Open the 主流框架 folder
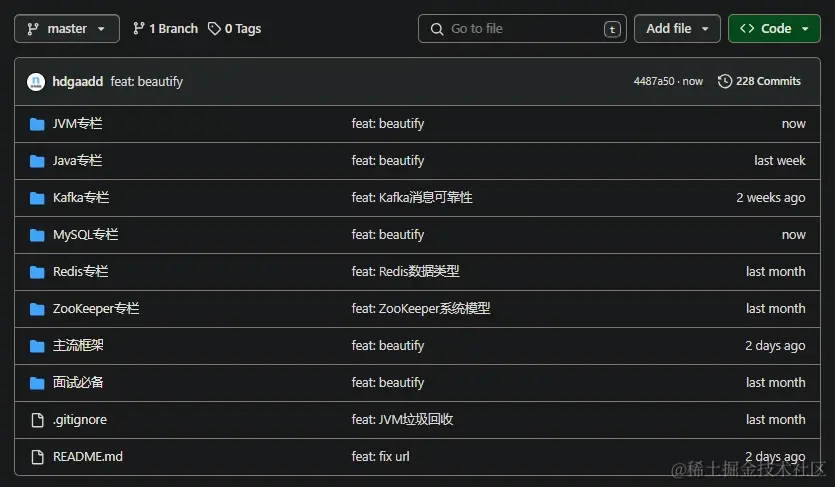The image size is (835, 487). (x=78, y=346)
